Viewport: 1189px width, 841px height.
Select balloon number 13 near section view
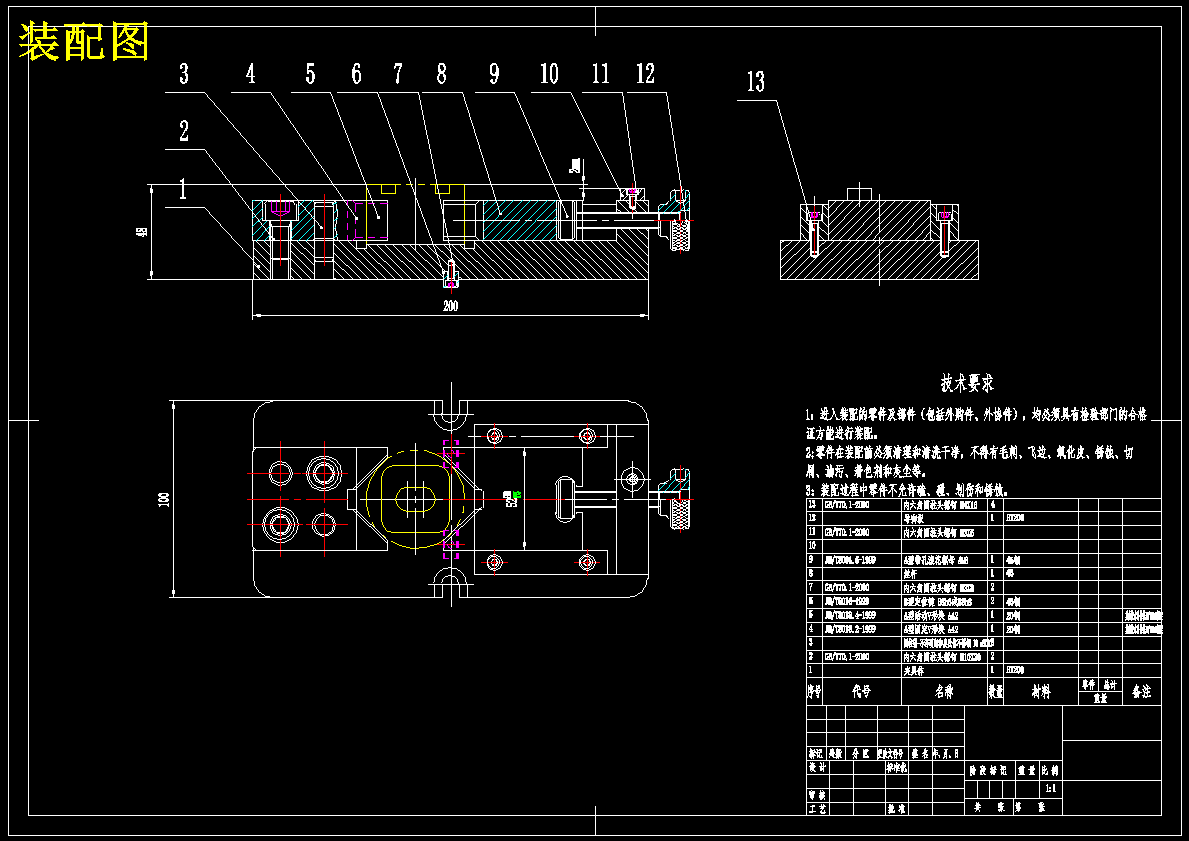(756, 82)
